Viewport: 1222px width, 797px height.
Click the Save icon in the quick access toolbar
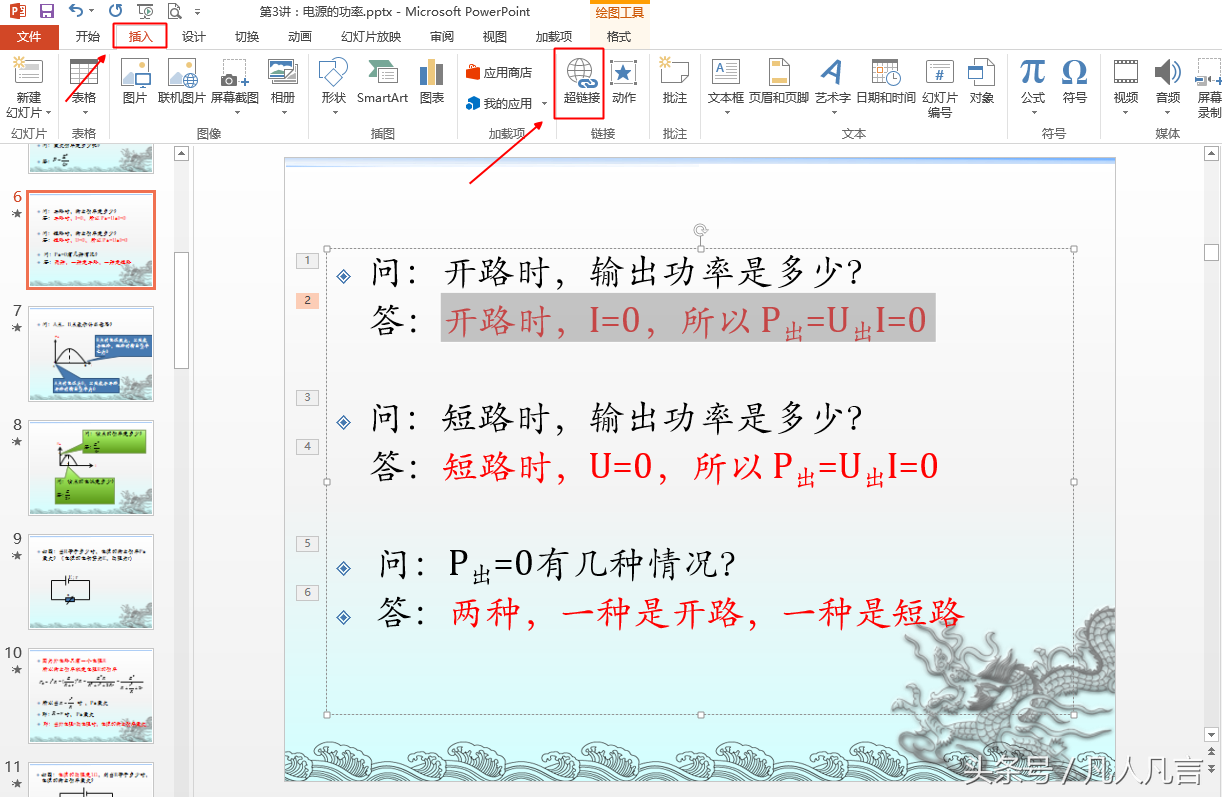46,12
